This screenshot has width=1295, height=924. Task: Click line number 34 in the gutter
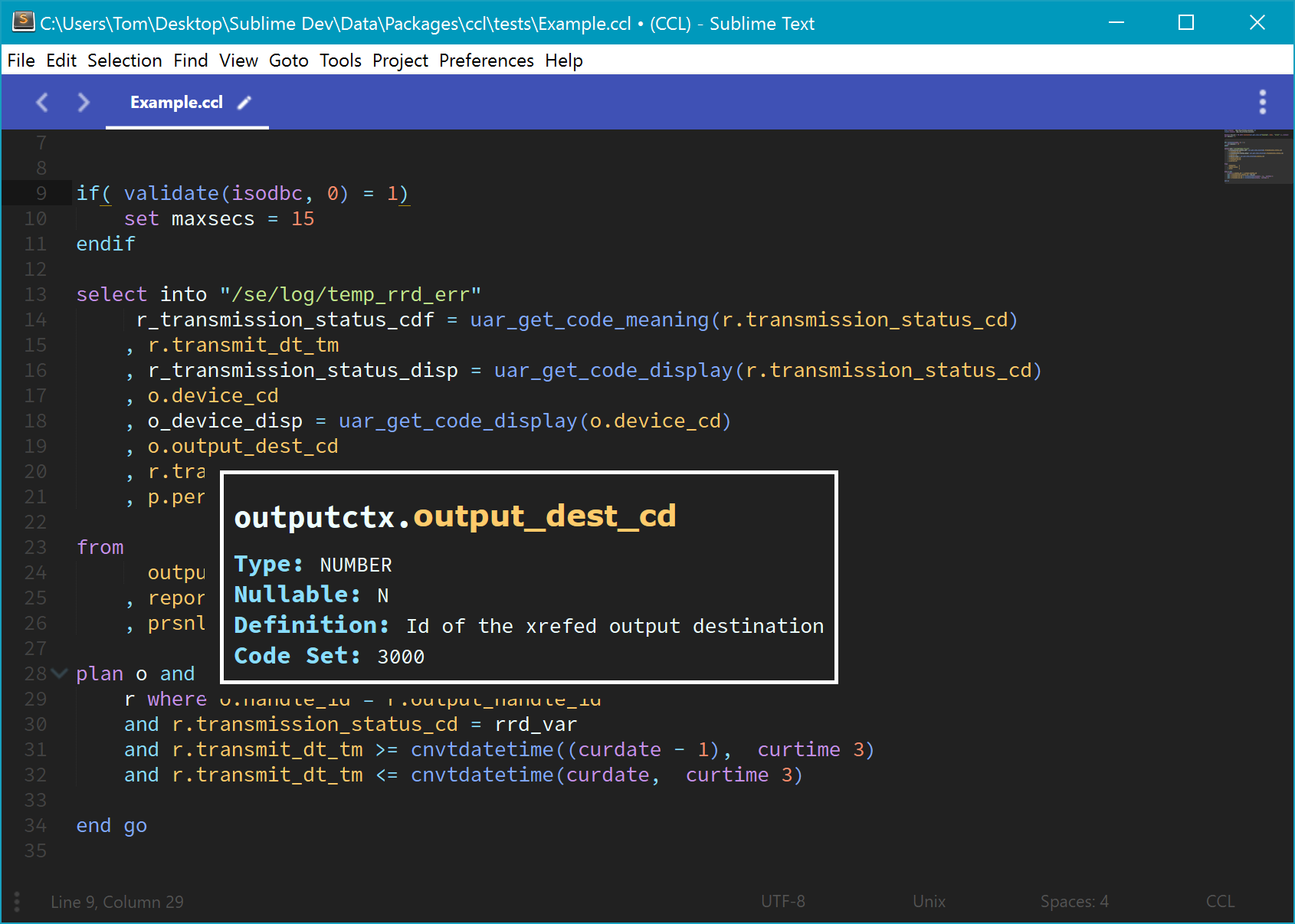[35, 826]
